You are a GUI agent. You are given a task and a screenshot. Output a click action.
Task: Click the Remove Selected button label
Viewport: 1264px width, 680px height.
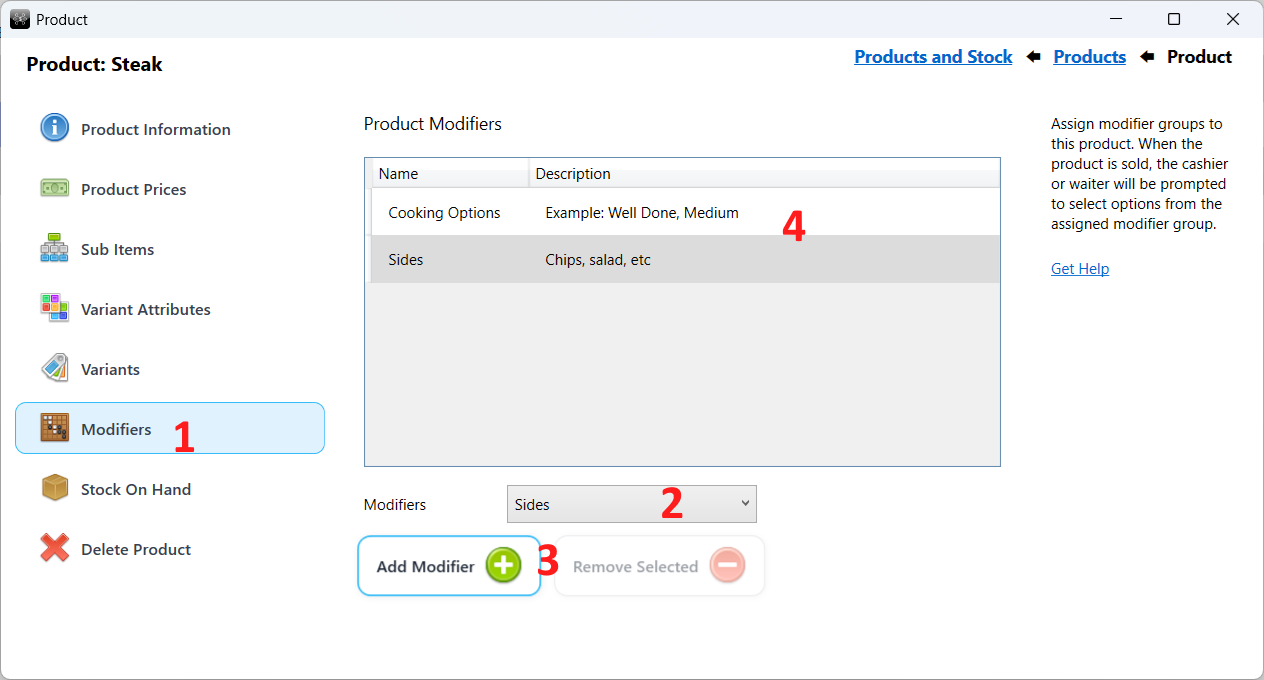click(635, 566)
